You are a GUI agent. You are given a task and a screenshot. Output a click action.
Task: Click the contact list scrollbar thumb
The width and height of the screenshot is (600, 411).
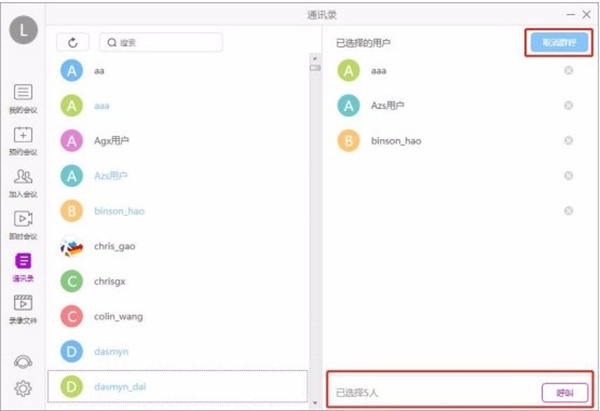[315, 68]
